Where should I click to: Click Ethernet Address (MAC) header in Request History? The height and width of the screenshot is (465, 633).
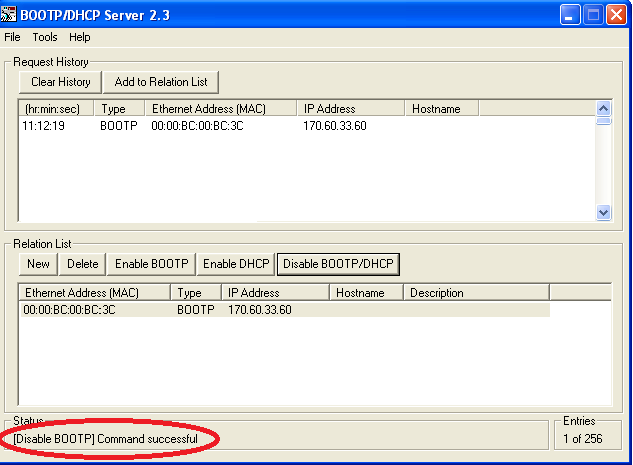tap(221, 109)
